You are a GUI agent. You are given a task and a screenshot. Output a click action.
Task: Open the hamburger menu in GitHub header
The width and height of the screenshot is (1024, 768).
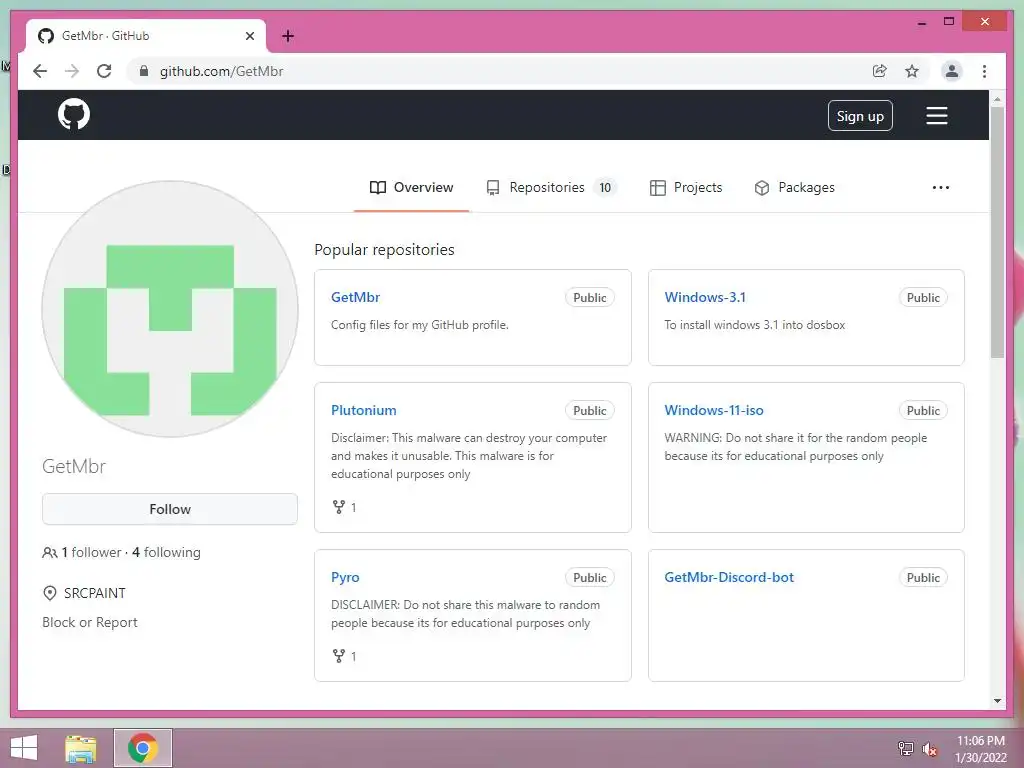[x=936, y=116]
